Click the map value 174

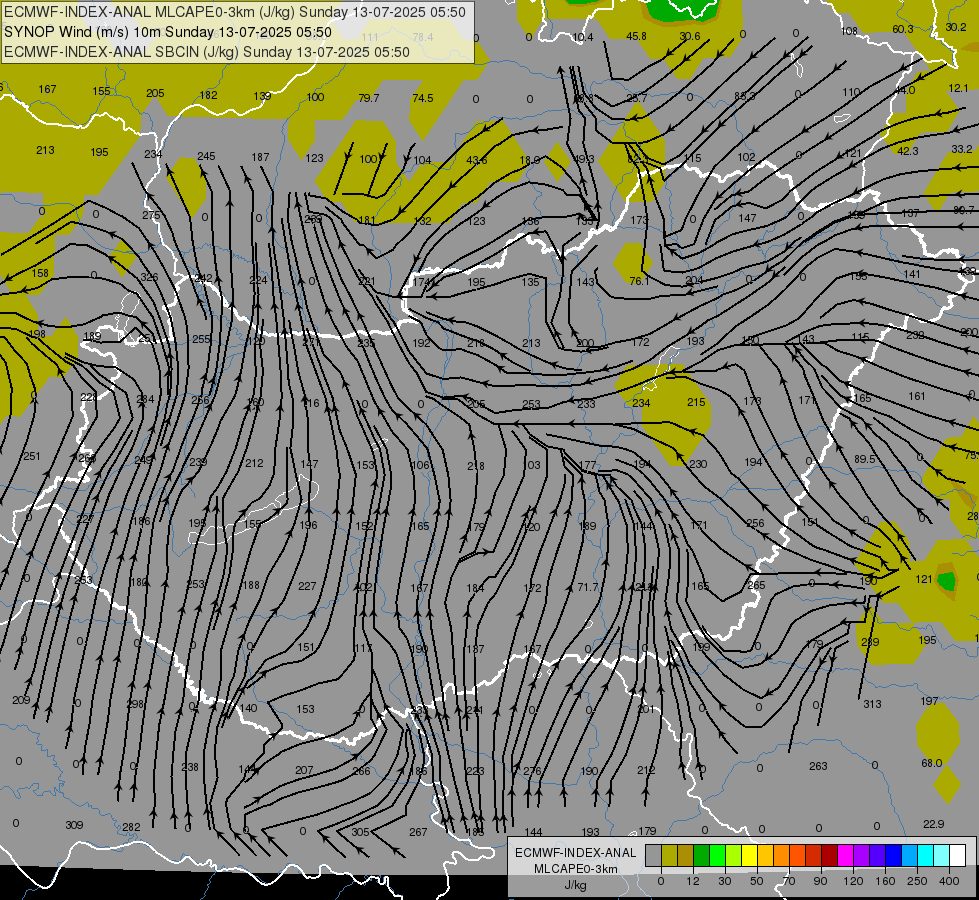421,282
